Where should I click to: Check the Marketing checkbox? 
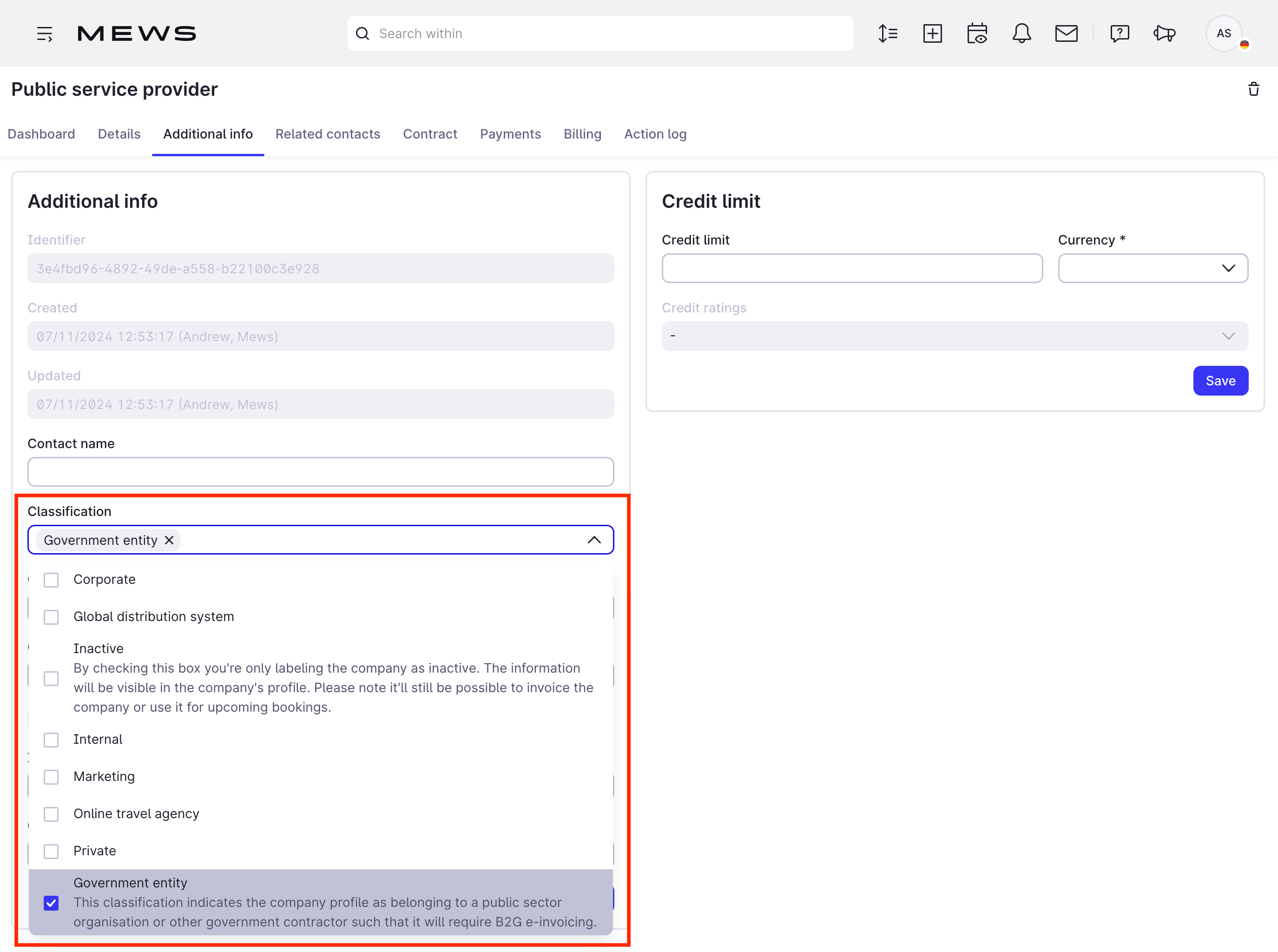pos(51,777)
